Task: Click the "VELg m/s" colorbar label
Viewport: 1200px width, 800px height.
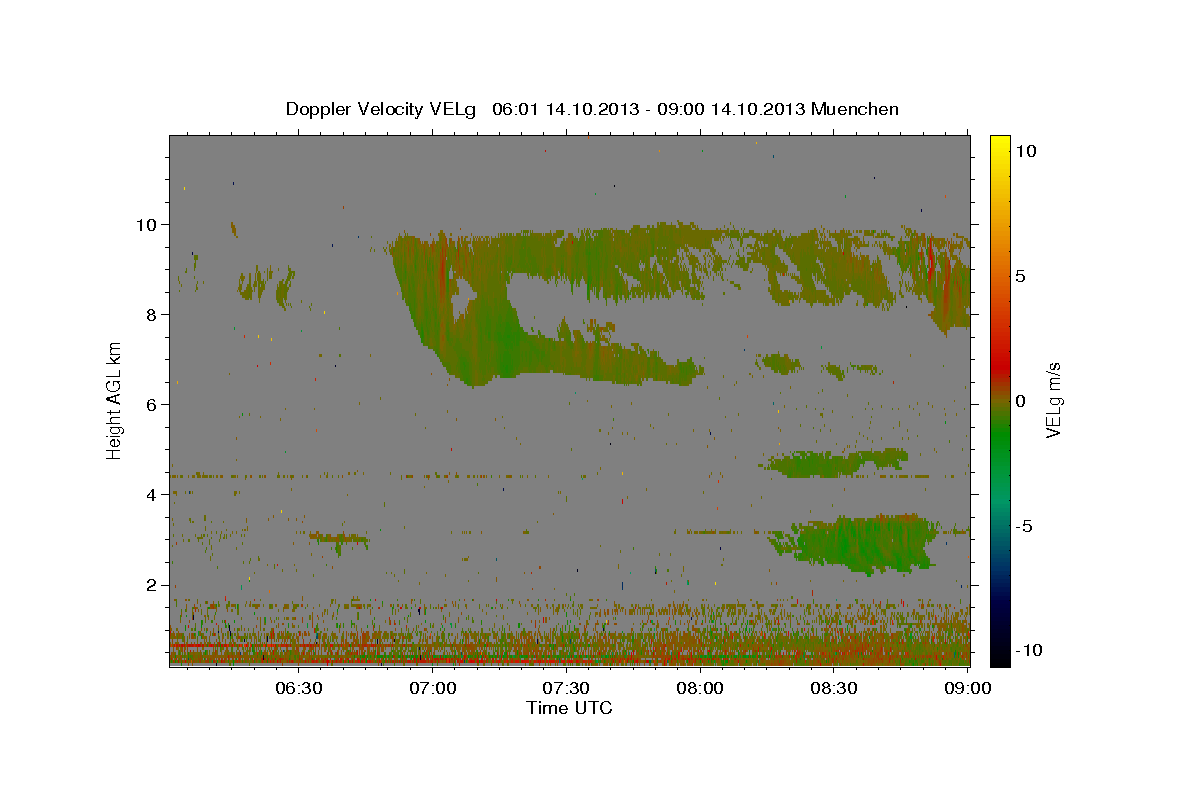Action: [1053, 400]
